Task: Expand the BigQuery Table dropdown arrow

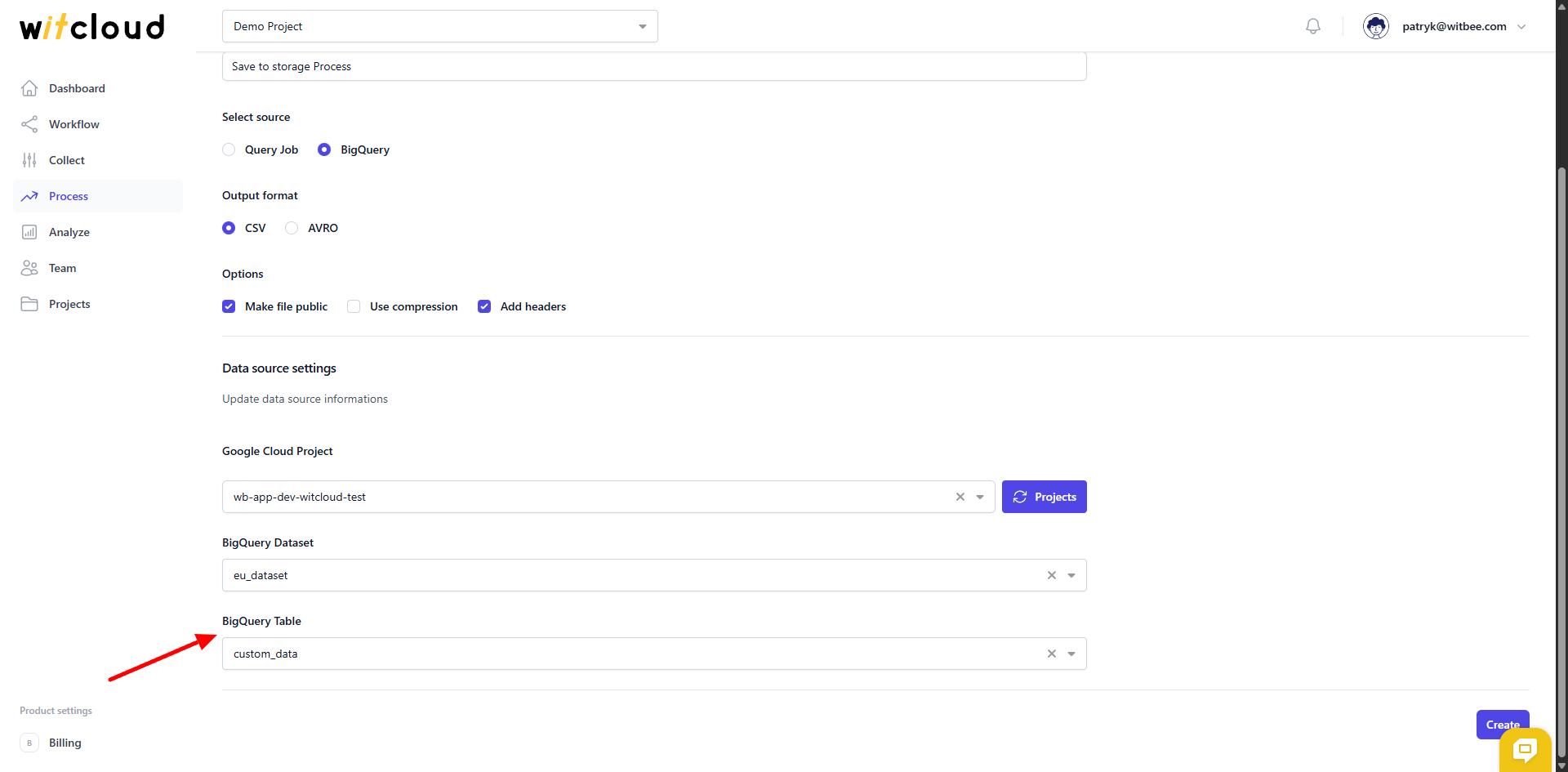Action: (x=1071, y=654)
